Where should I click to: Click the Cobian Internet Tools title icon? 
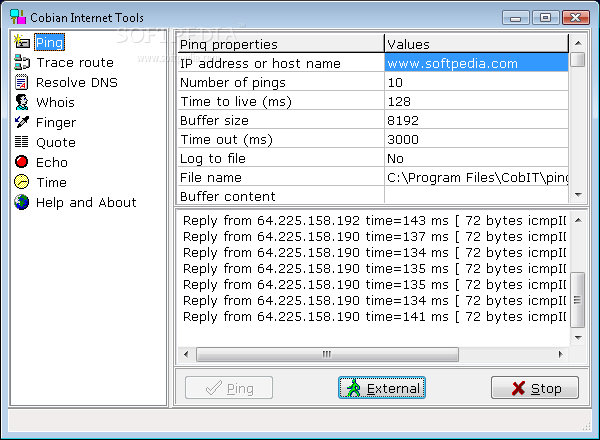pos(18,17)
